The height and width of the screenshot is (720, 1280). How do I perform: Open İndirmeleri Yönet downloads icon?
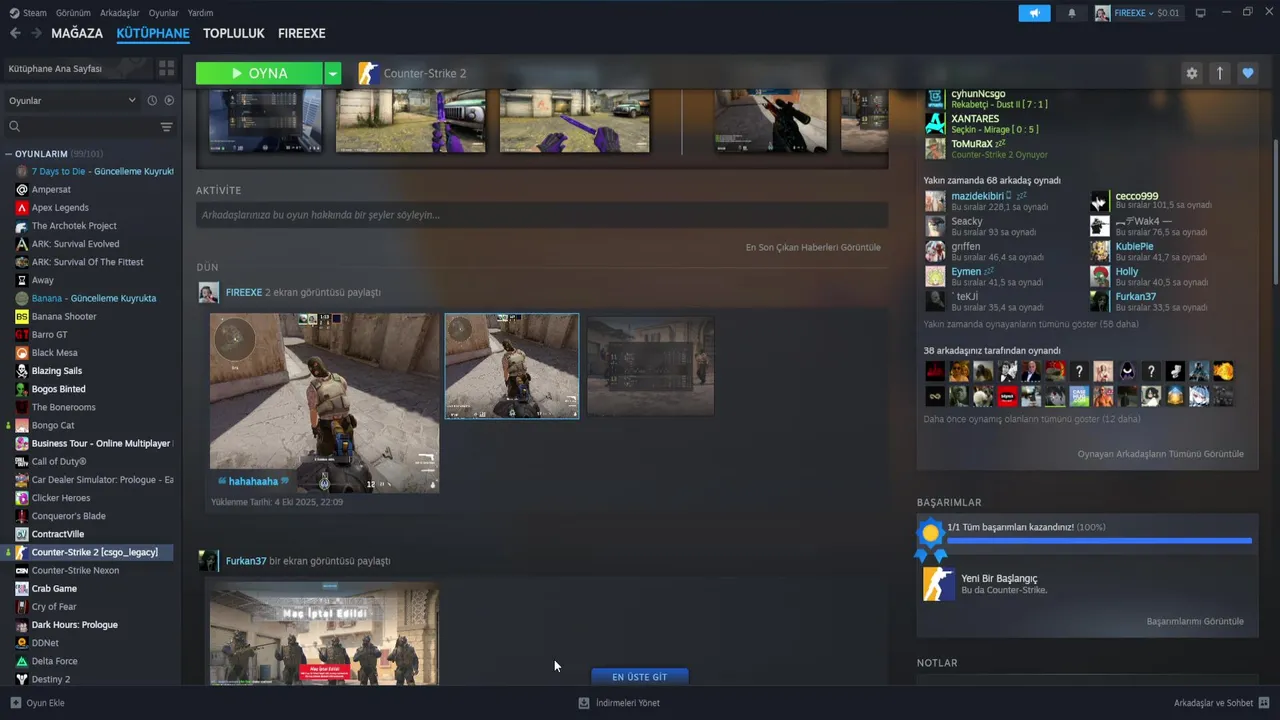click(x=584, y=703)
